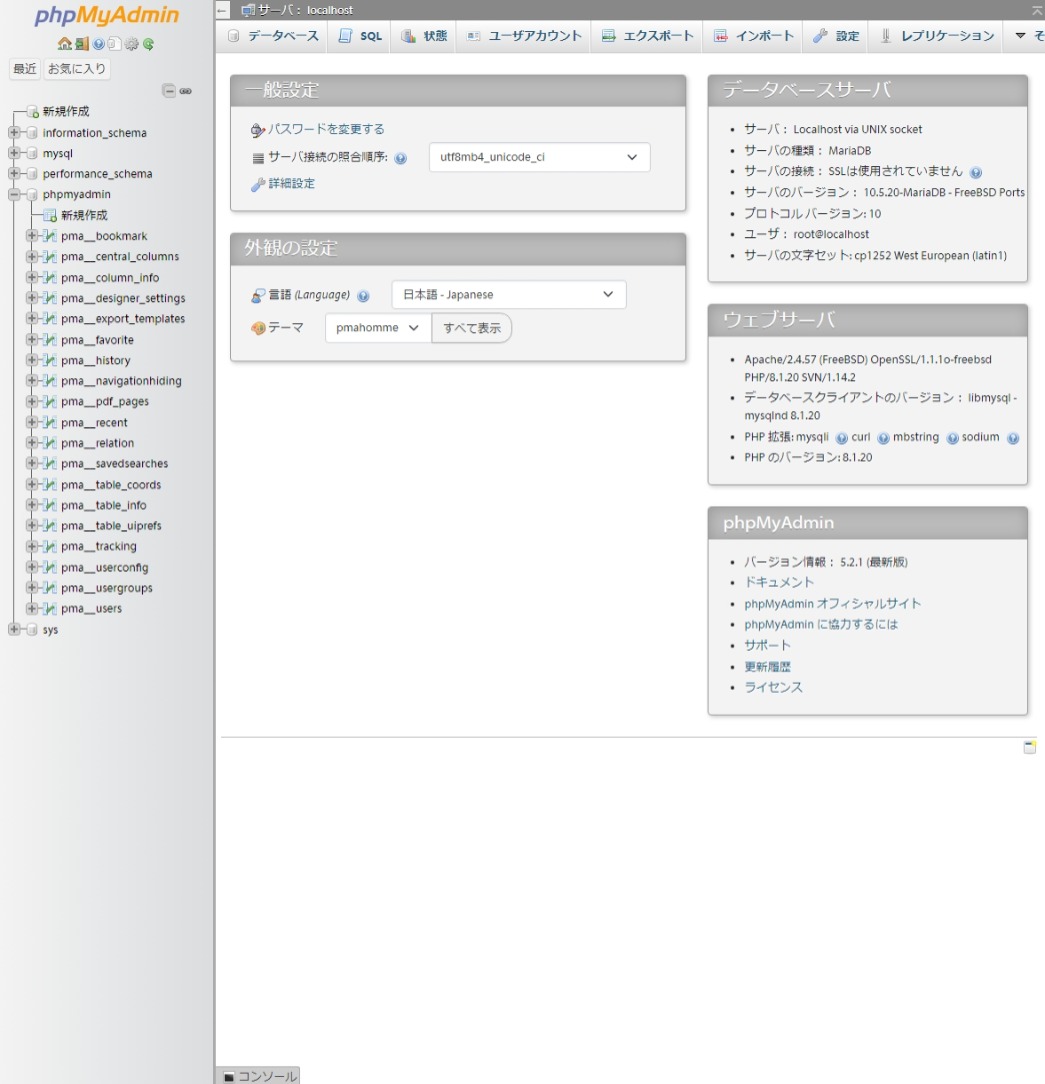1045x1084 pixels.
Task: Open the 設定 tab
Action: [x=836, y=36]
